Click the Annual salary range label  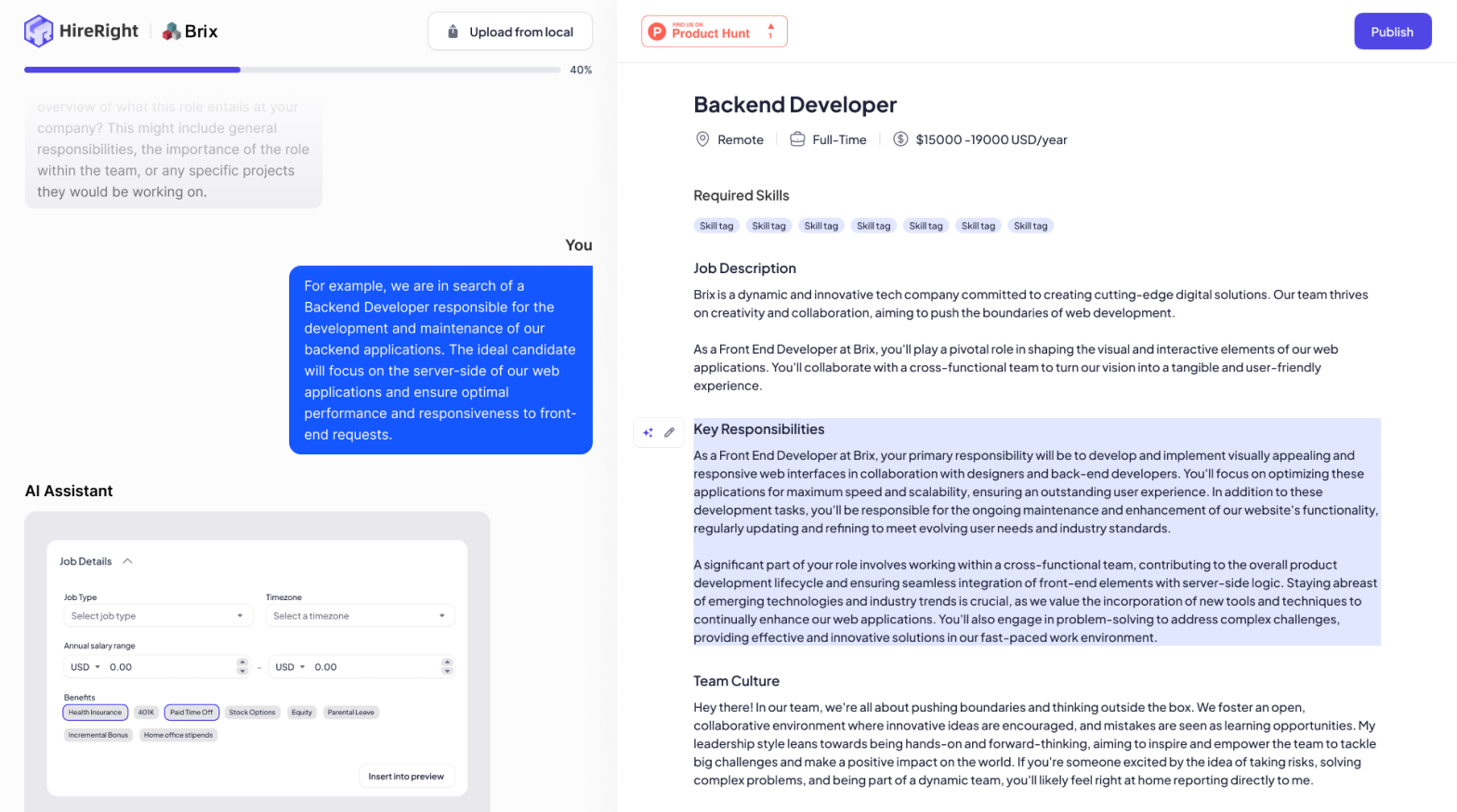tap(99, 646)
